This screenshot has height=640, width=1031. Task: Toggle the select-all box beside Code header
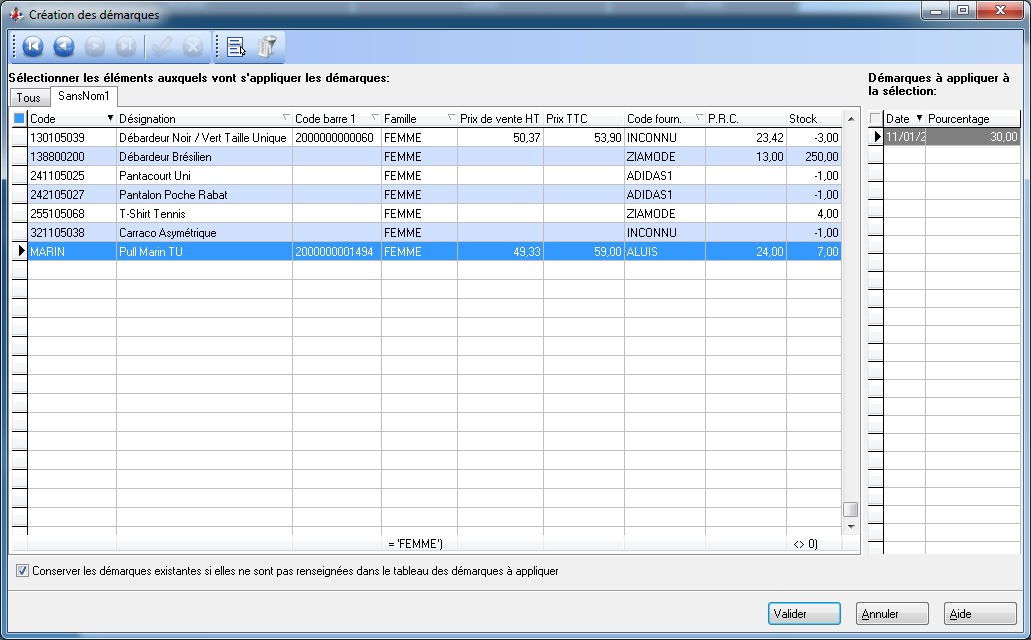tap(19, 119)
